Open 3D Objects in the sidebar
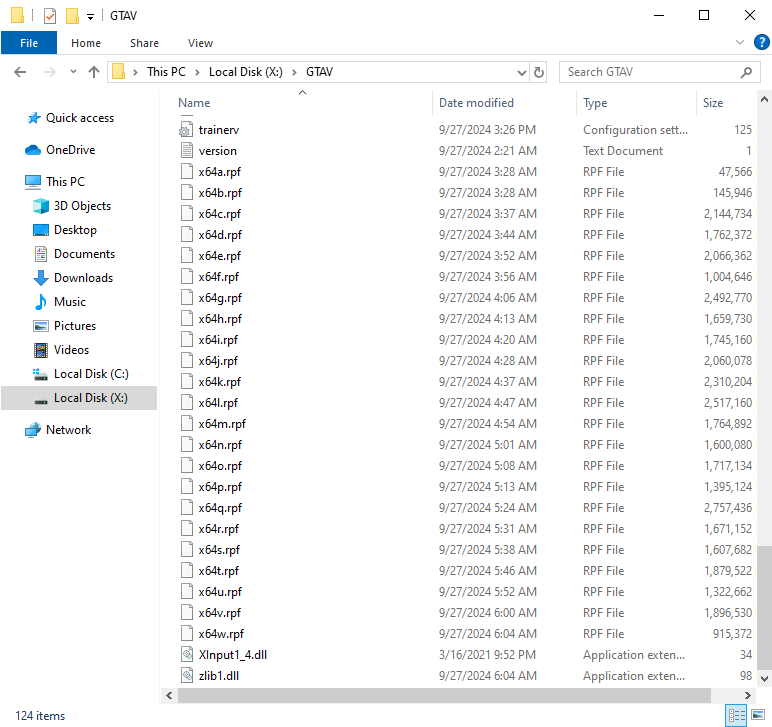 coord(82,206)
